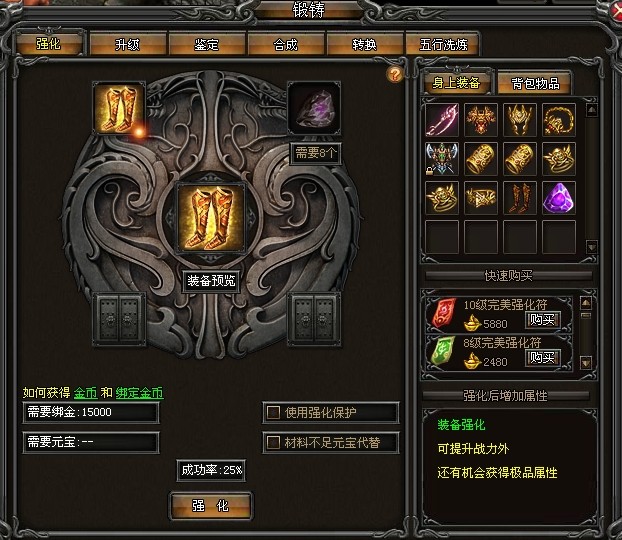Toggle 材料不足元宝代替 checkbox
This screenshot has height=540, width=622.
coord(273,442)
